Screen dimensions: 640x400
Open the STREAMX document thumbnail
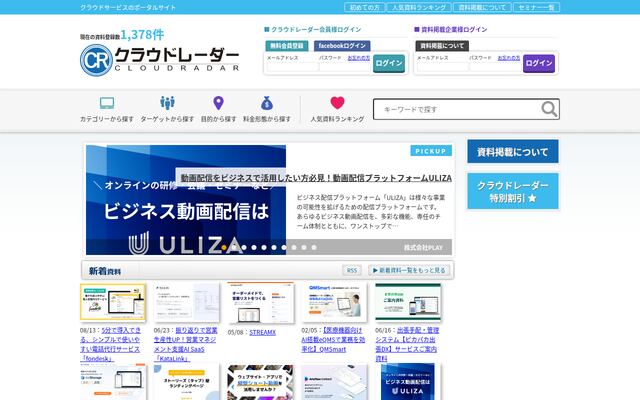point(260,302)
